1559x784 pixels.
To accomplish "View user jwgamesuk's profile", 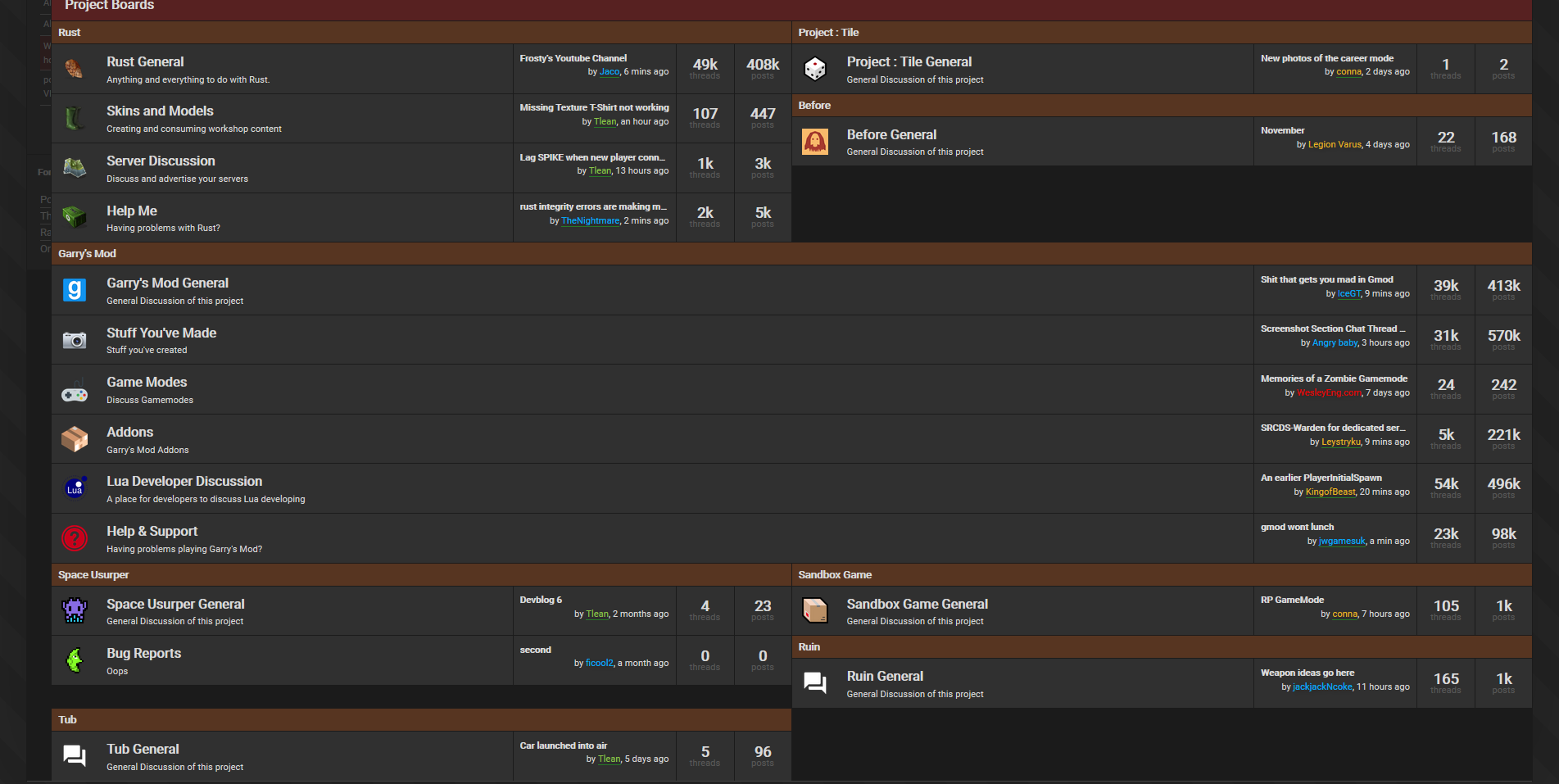I will click(x=1342, y=542).
